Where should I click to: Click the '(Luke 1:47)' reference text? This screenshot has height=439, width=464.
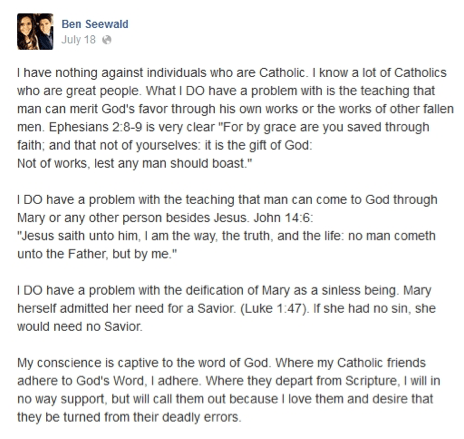pos(274,308)
